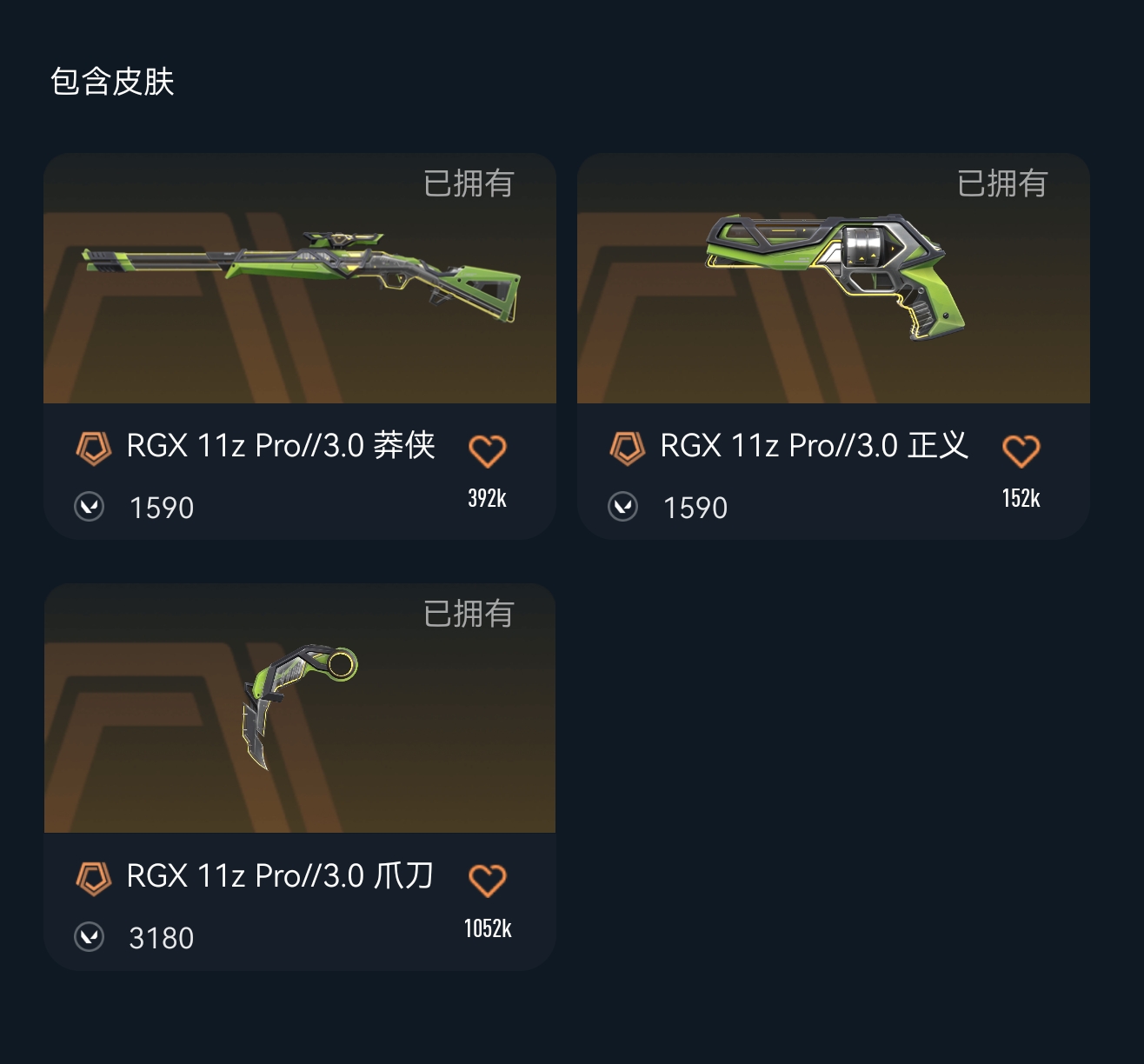The width and height of the screenshot is (1144, 1064).
Task: Click the 已拥有 label on the revolver card
Action: pos(1003,183)
